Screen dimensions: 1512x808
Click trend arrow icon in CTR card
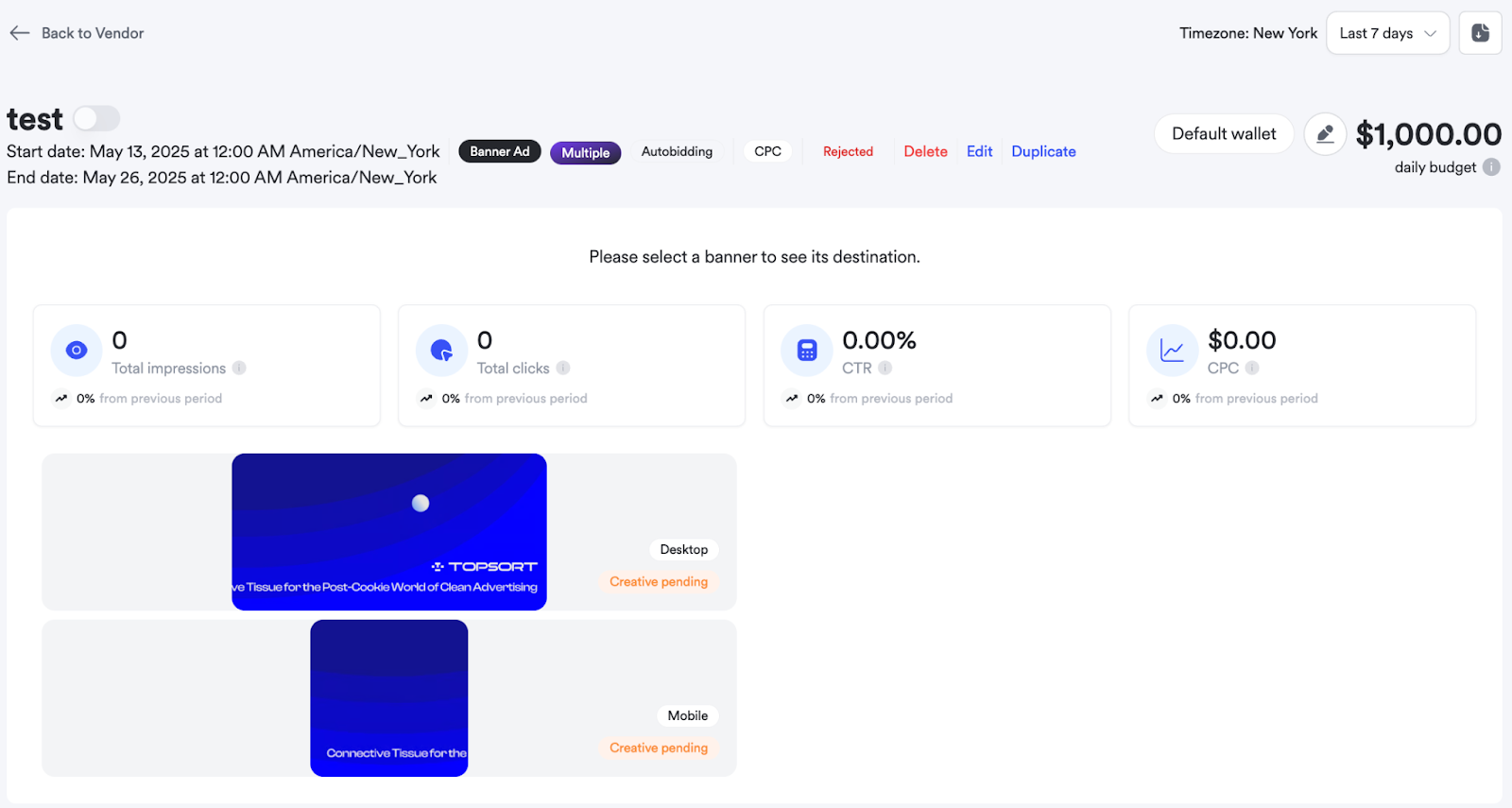point(792,398)
